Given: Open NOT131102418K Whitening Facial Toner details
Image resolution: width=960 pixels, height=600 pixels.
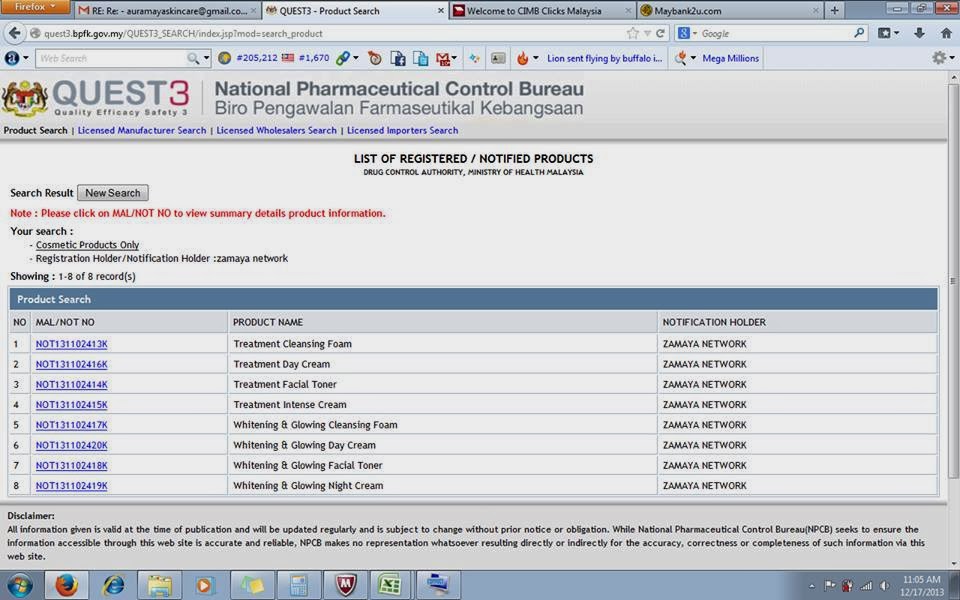Looking at the screenshot, I should point(72,465).
